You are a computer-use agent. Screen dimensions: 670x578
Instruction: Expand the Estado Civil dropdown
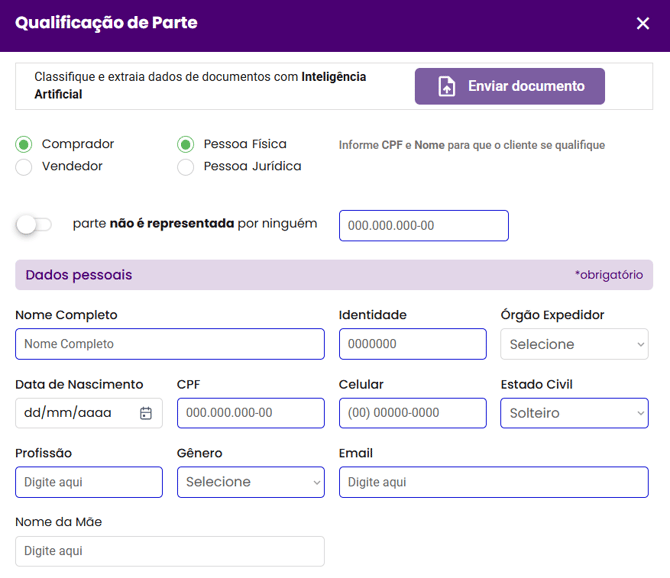pos(574,413)
